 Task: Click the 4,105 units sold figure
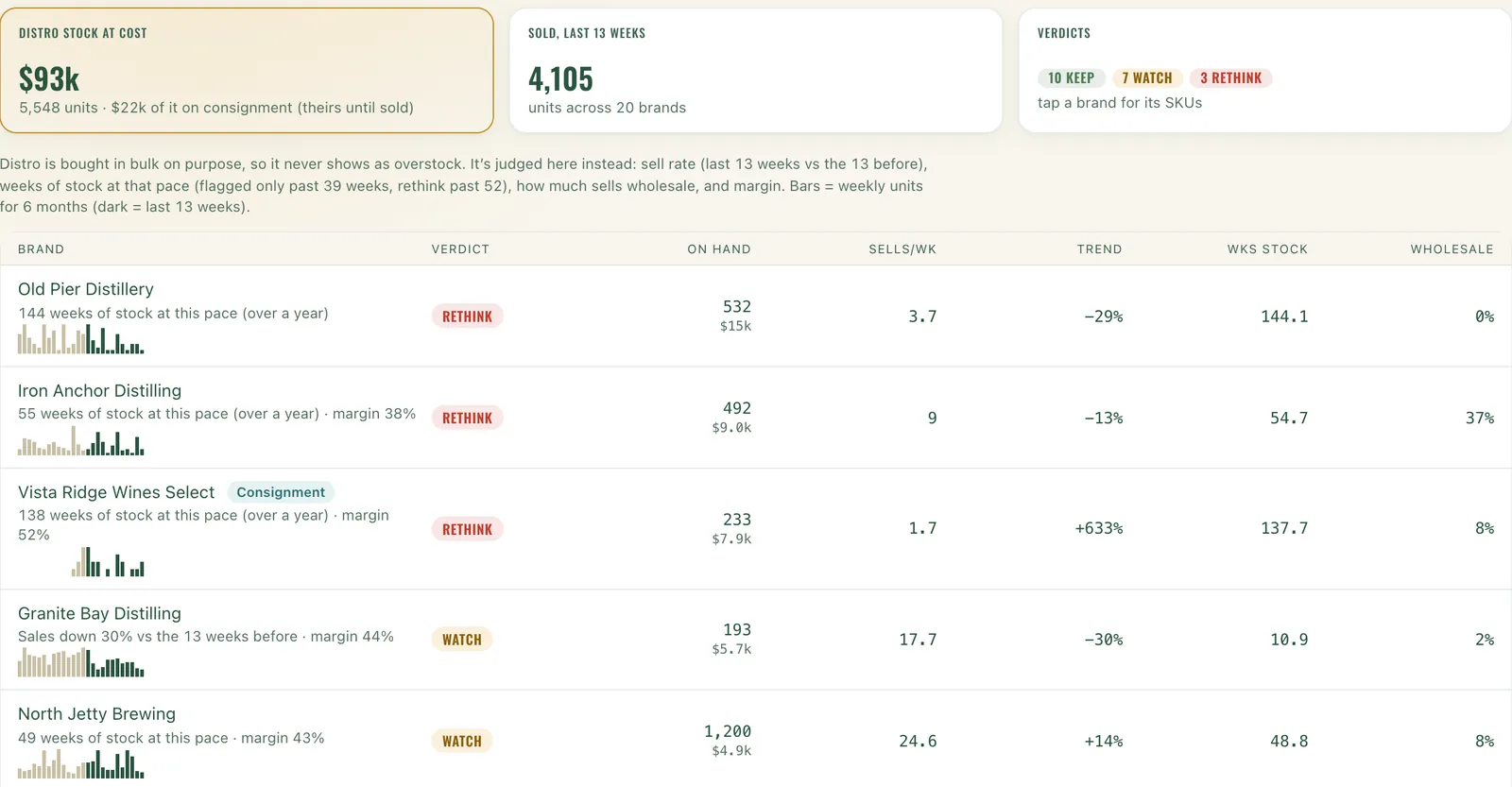pyautogui.click(x=560, y=78)
